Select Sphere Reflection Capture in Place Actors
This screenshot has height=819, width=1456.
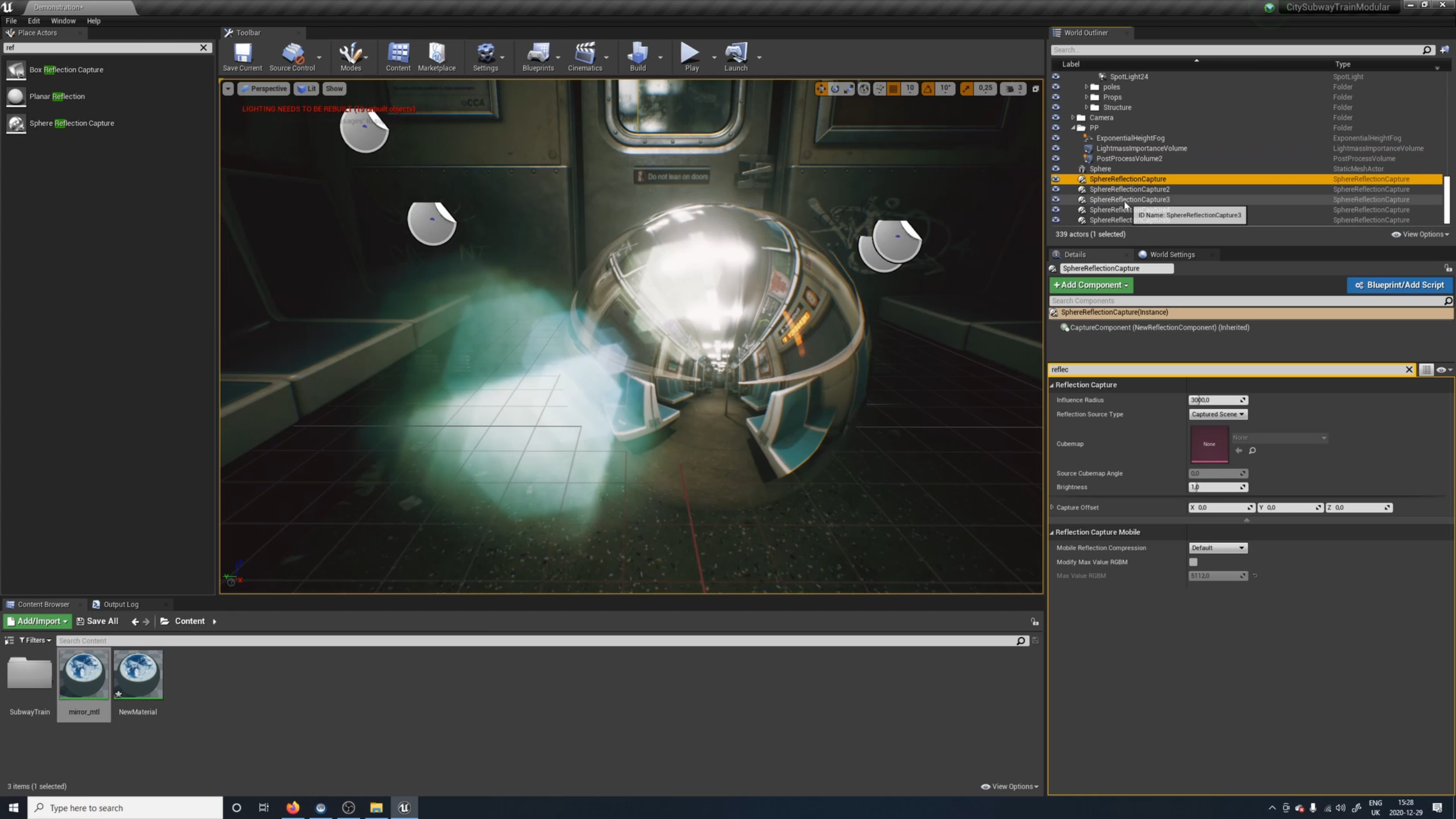[71, 123]
